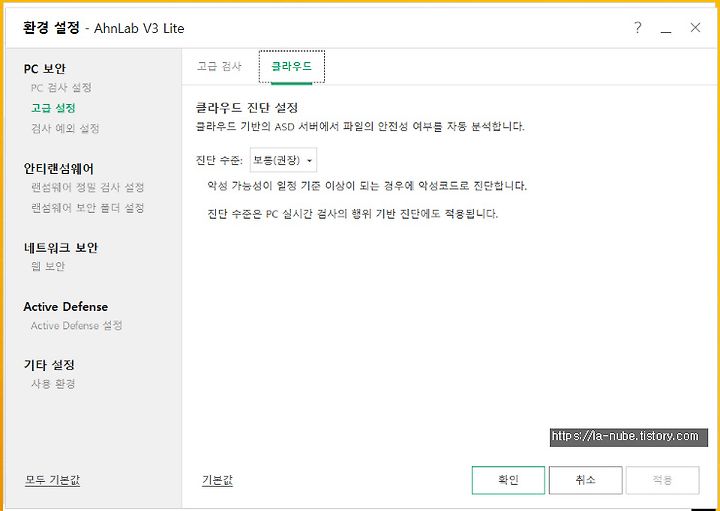Click the 네트워크 보안 section heading
Viewport: 720px width, 511px height.
[x=60, y=248]
